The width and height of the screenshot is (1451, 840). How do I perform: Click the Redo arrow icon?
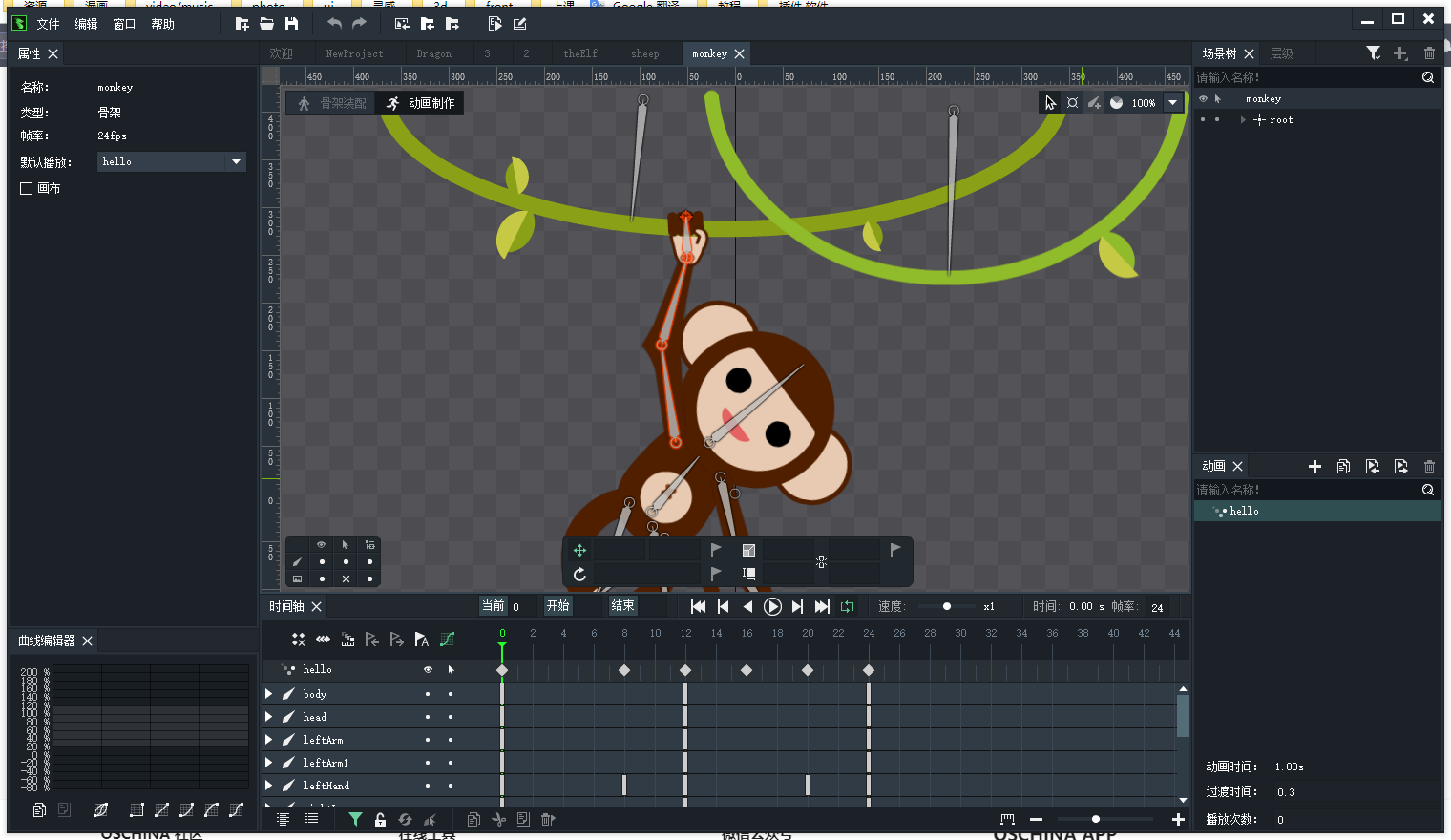click(359, 23)
